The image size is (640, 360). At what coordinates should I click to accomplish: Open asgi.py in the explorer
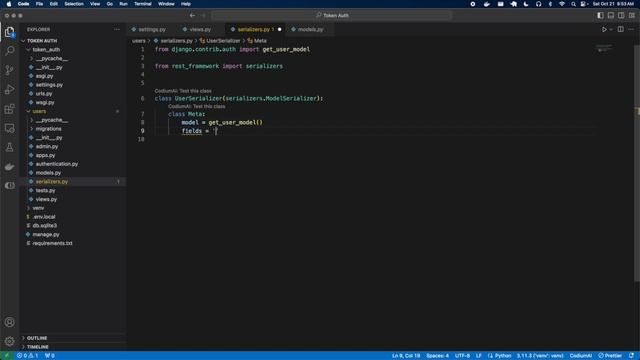(x=44, y=76)
